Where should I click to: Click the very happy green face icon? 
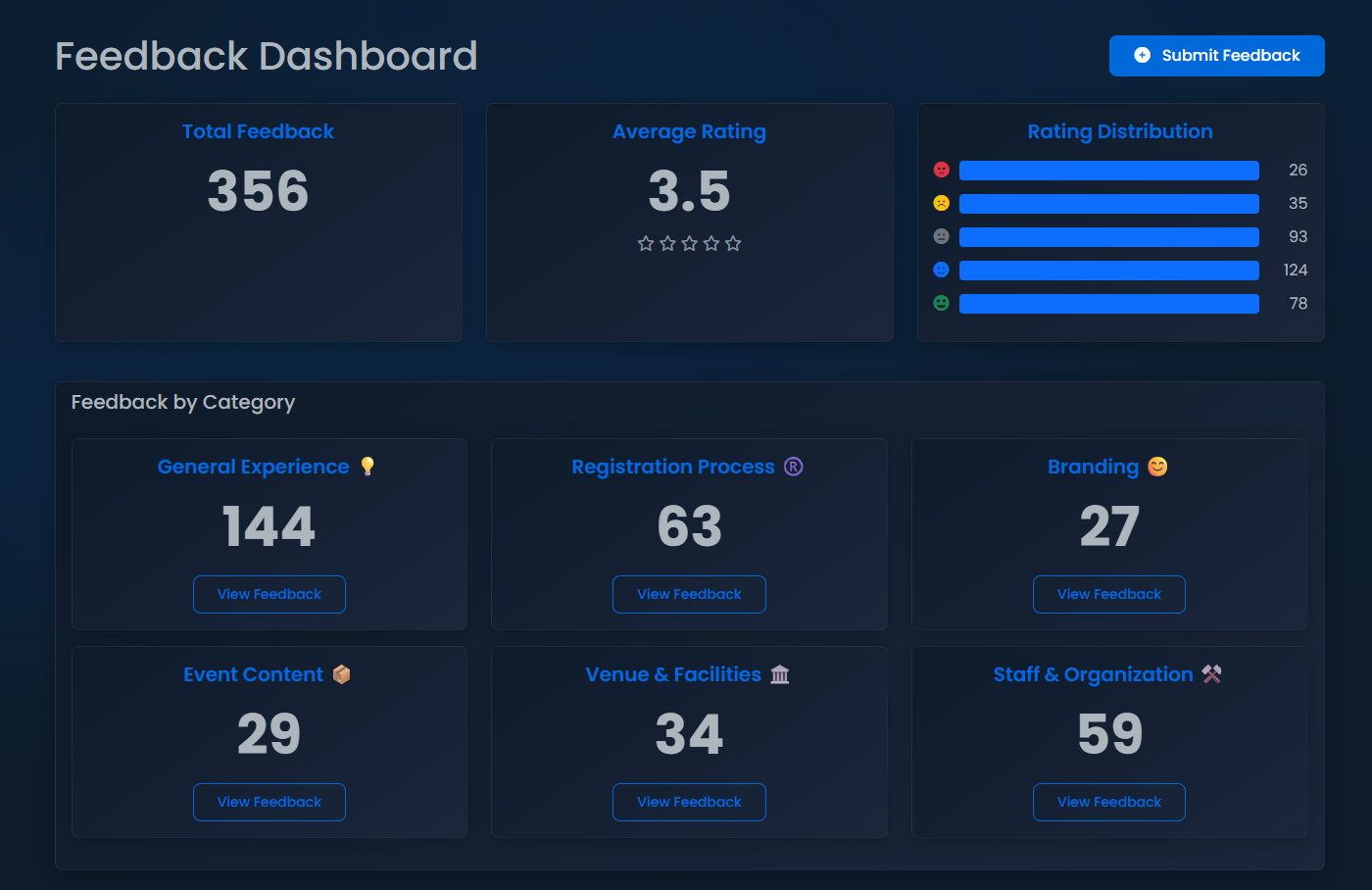coord(941,304)
